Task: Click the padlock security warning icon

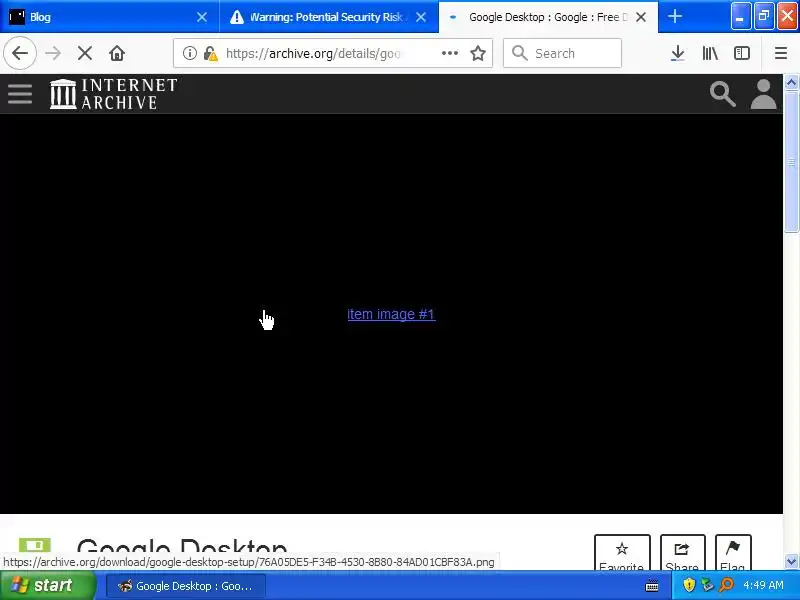Action: 210,53
